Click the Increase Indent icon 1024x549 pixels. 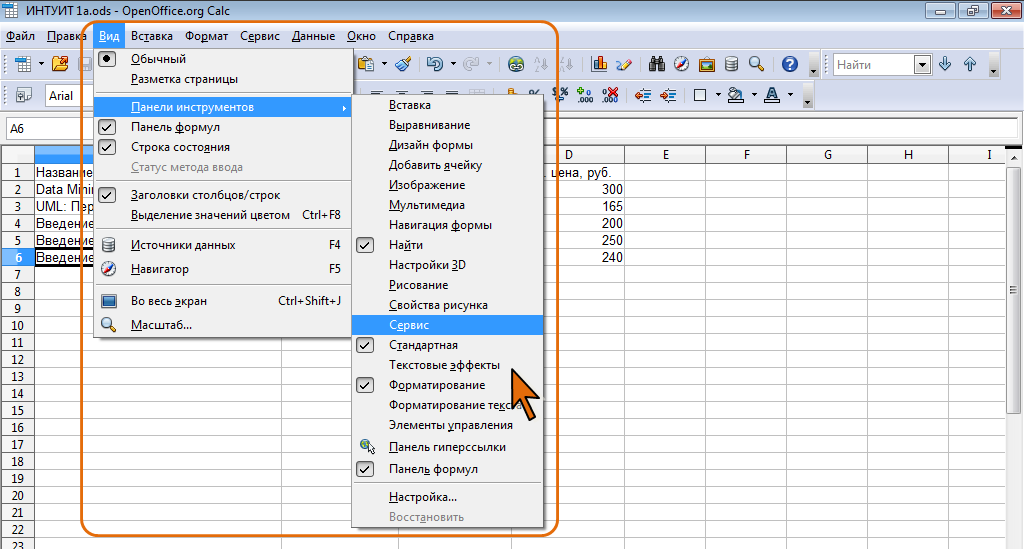668,95
